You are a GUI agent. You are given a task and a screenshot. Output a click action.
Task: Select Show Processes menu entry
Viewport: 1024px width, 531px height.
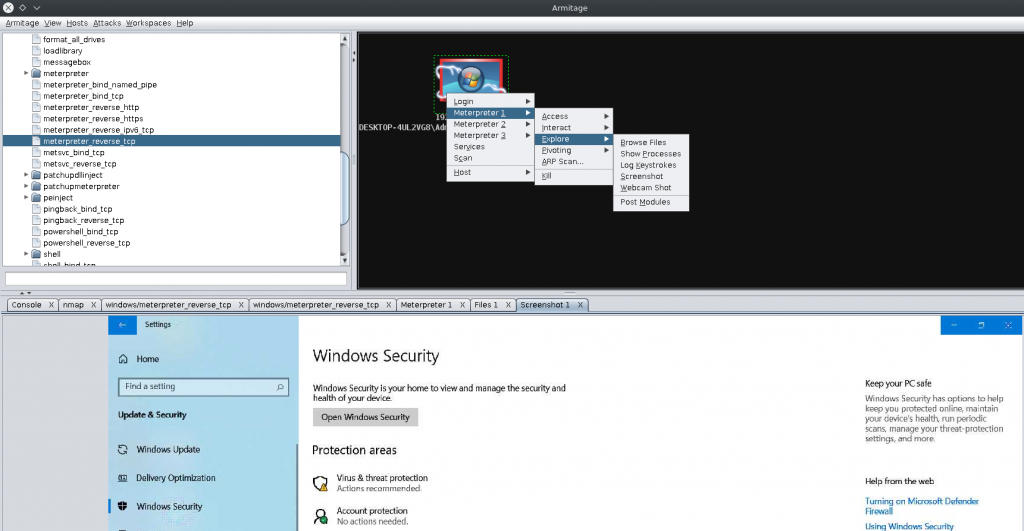coord(650,153)
